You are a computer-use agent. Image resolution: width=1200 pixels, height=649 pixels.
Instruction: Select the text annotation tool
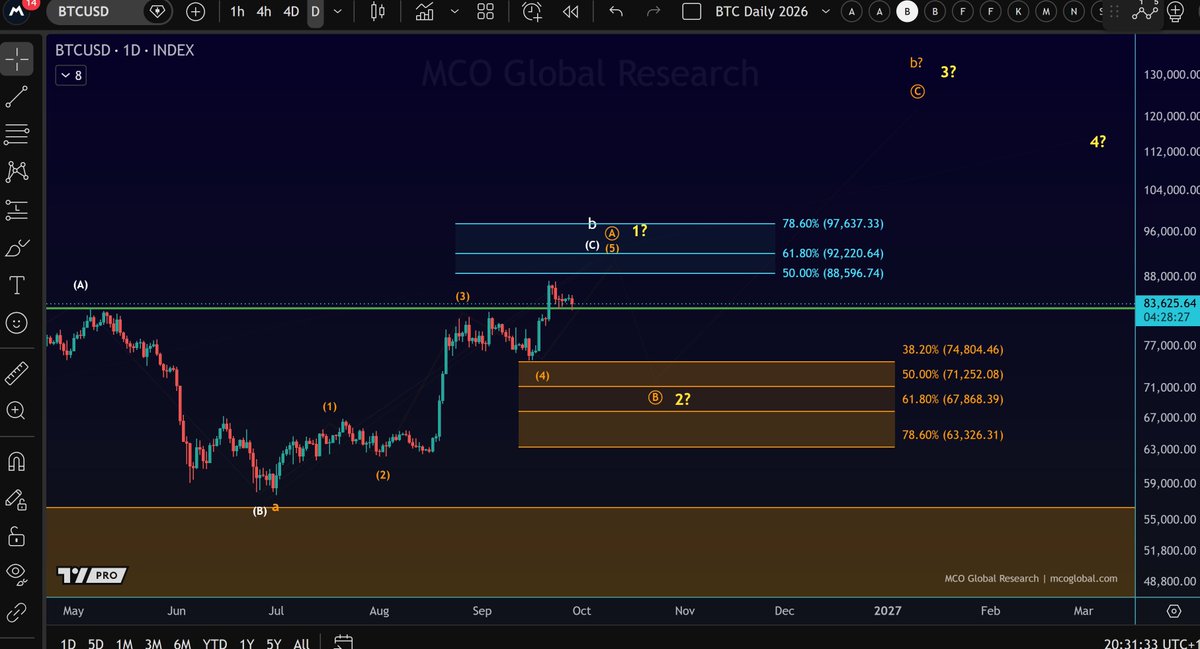pyautogui.click(x=17, y=286)
